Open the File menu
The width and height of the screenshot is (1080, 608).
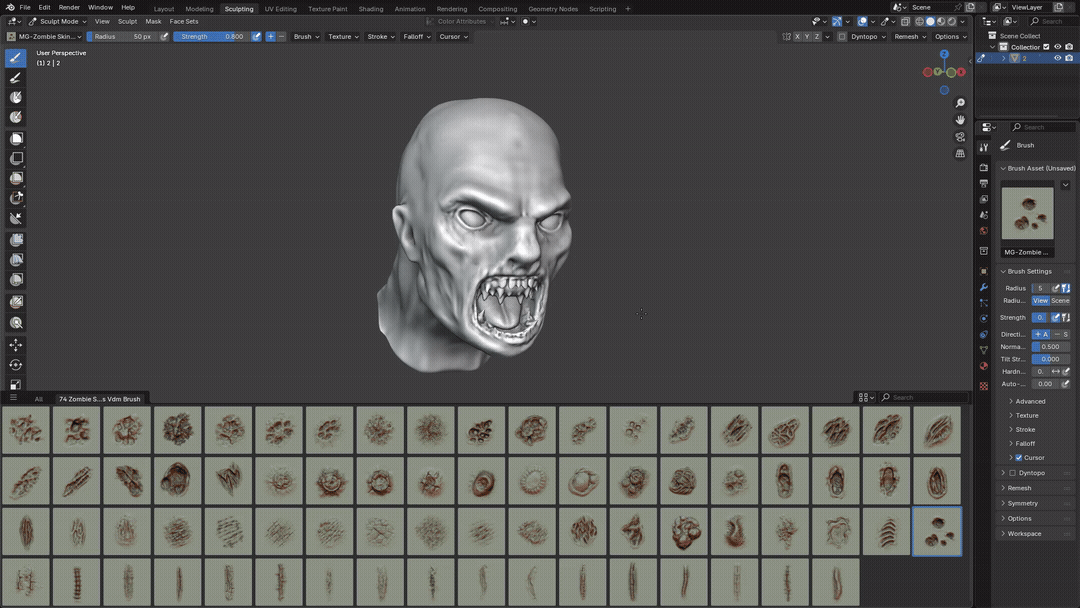[x=25, y=7]
